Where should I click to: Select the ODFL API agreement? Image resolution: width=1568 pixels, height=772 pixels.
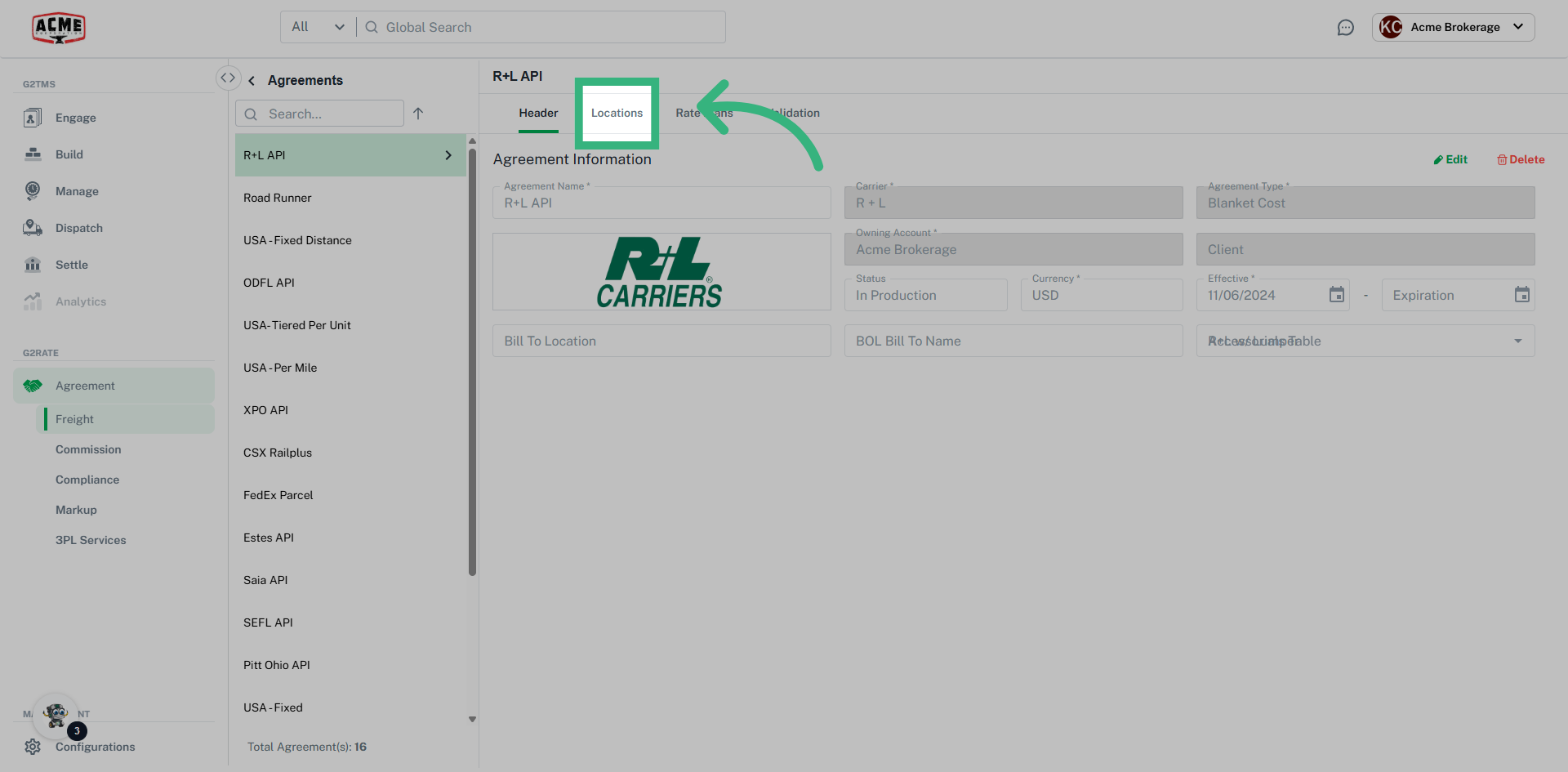click(x=269, y=283)
